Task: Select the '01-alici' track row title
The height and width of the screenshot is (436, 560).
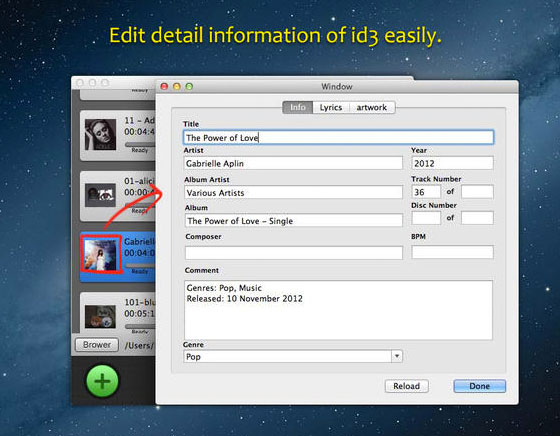Action: [140, 181]
